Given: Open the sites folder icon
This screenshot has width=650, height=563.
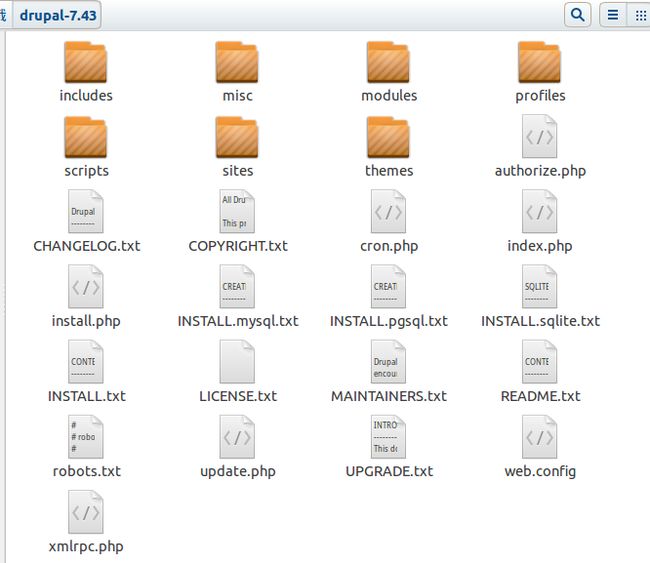Looking at the screenshot, I should (x=237, y=137).
